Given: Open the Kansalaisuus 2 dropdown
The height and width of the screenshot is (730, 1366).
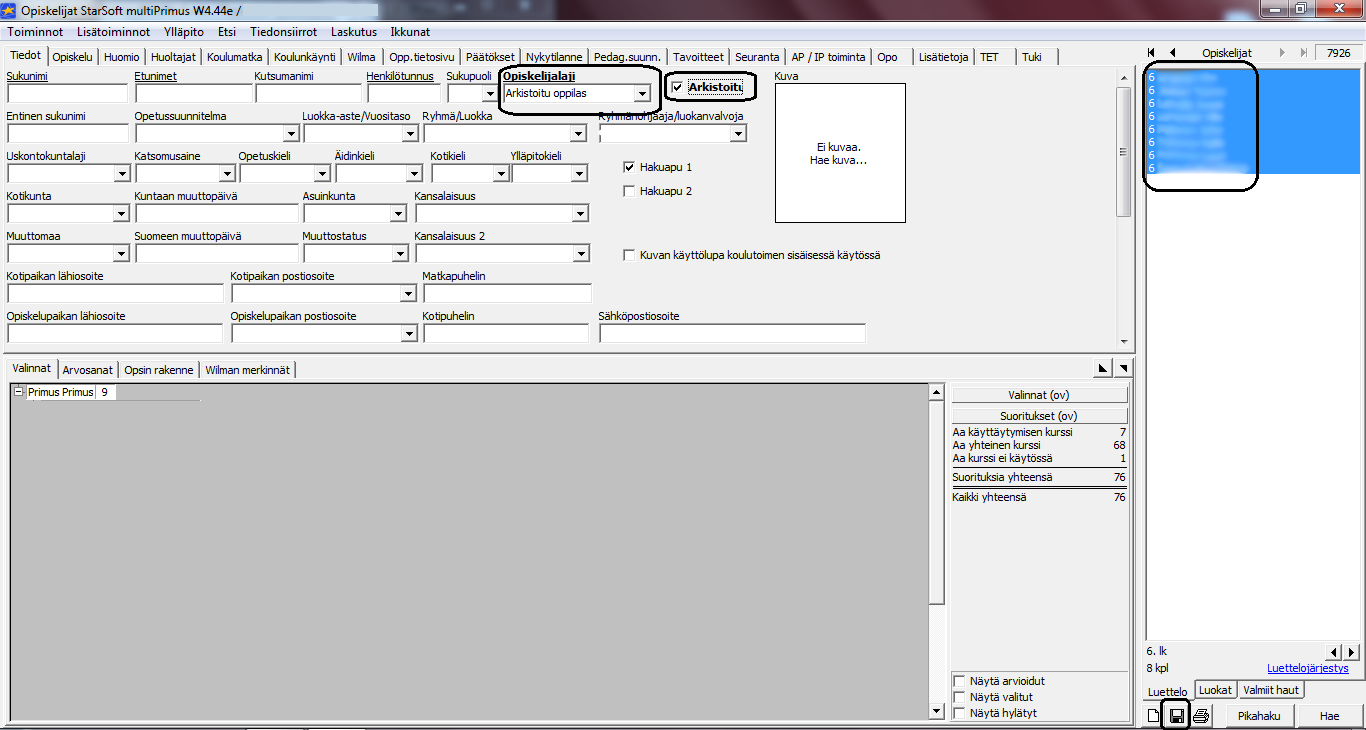Looking at the screenshot, I should [x=580, y=254].
